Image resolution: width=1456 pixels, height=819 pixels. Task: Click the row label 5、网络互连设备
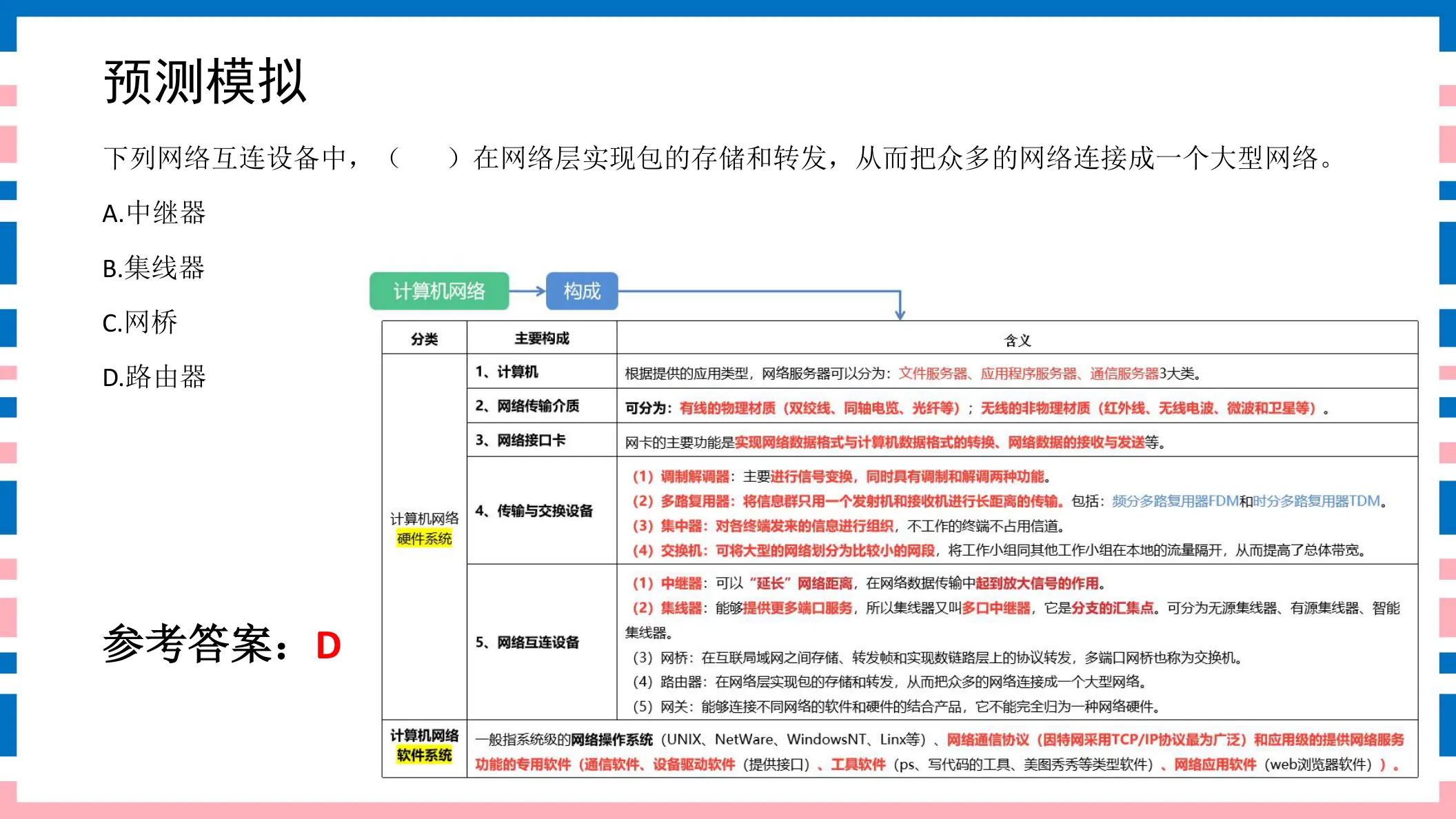pos(527,643)
